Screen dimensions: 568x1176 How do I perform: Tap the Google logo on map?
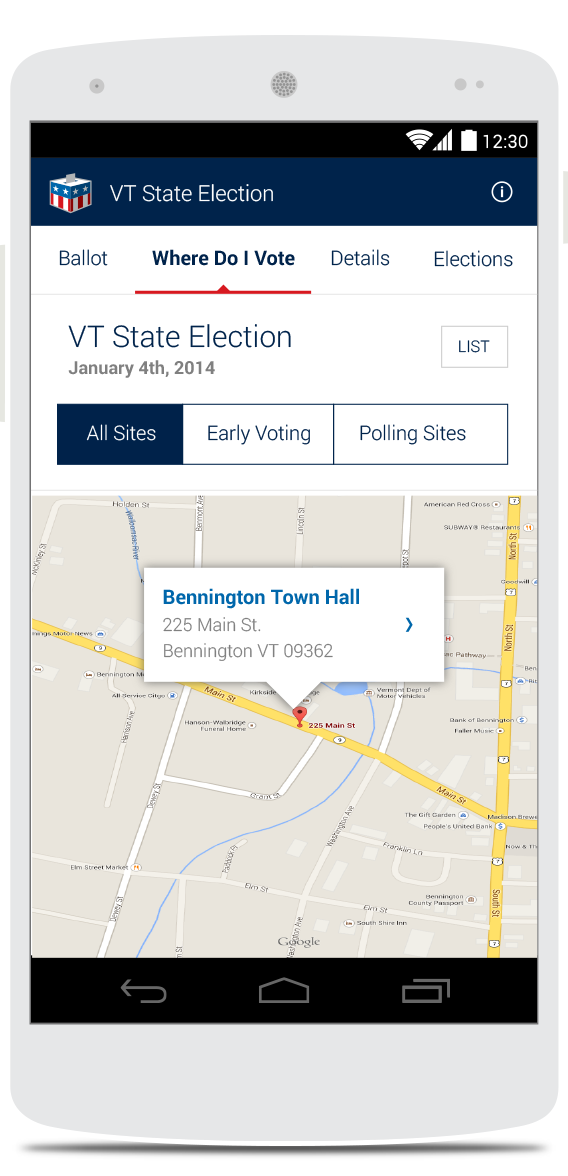pos(299,941)
